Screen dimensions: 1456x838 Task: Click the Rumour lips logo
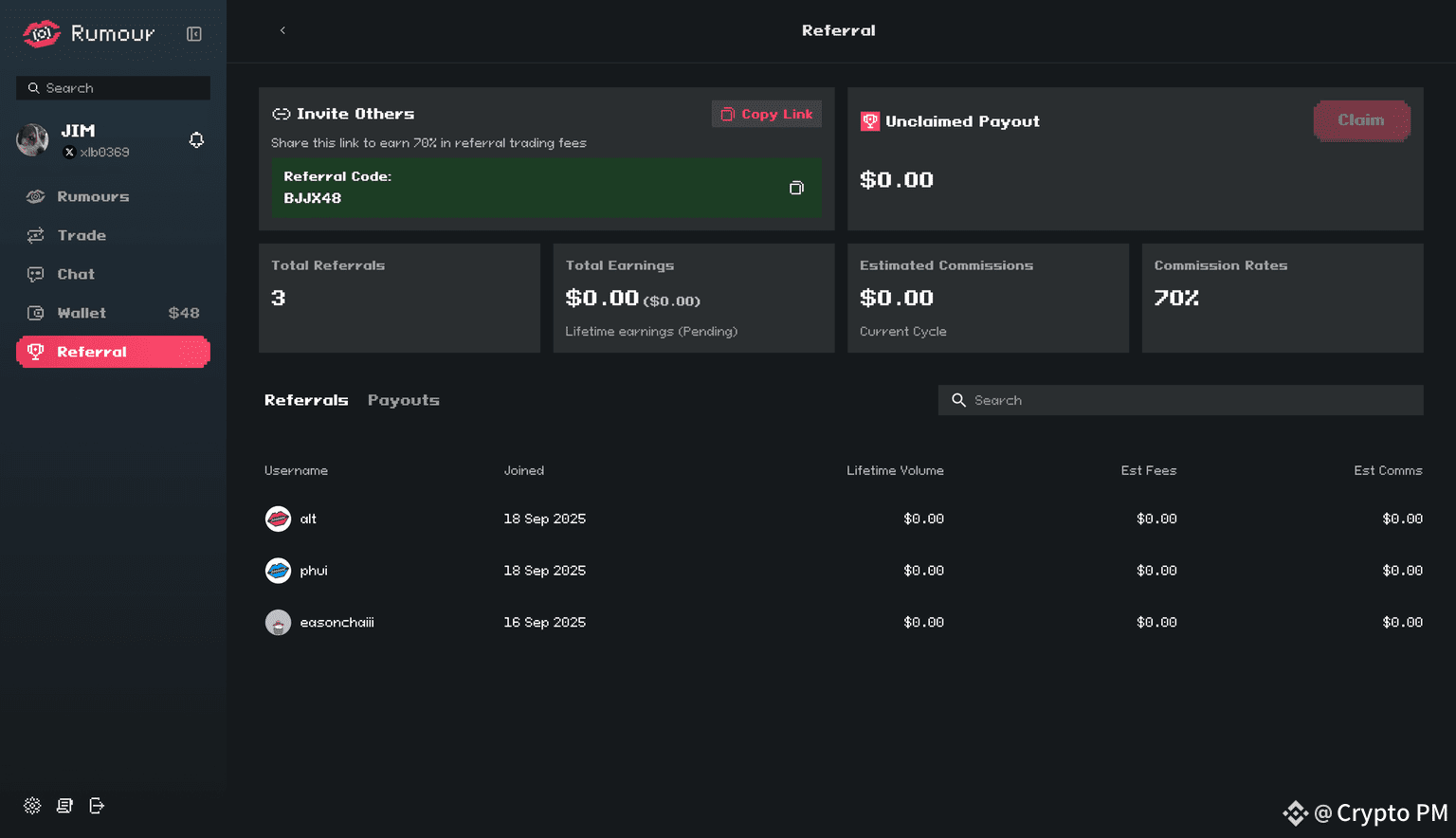point(41,34)
